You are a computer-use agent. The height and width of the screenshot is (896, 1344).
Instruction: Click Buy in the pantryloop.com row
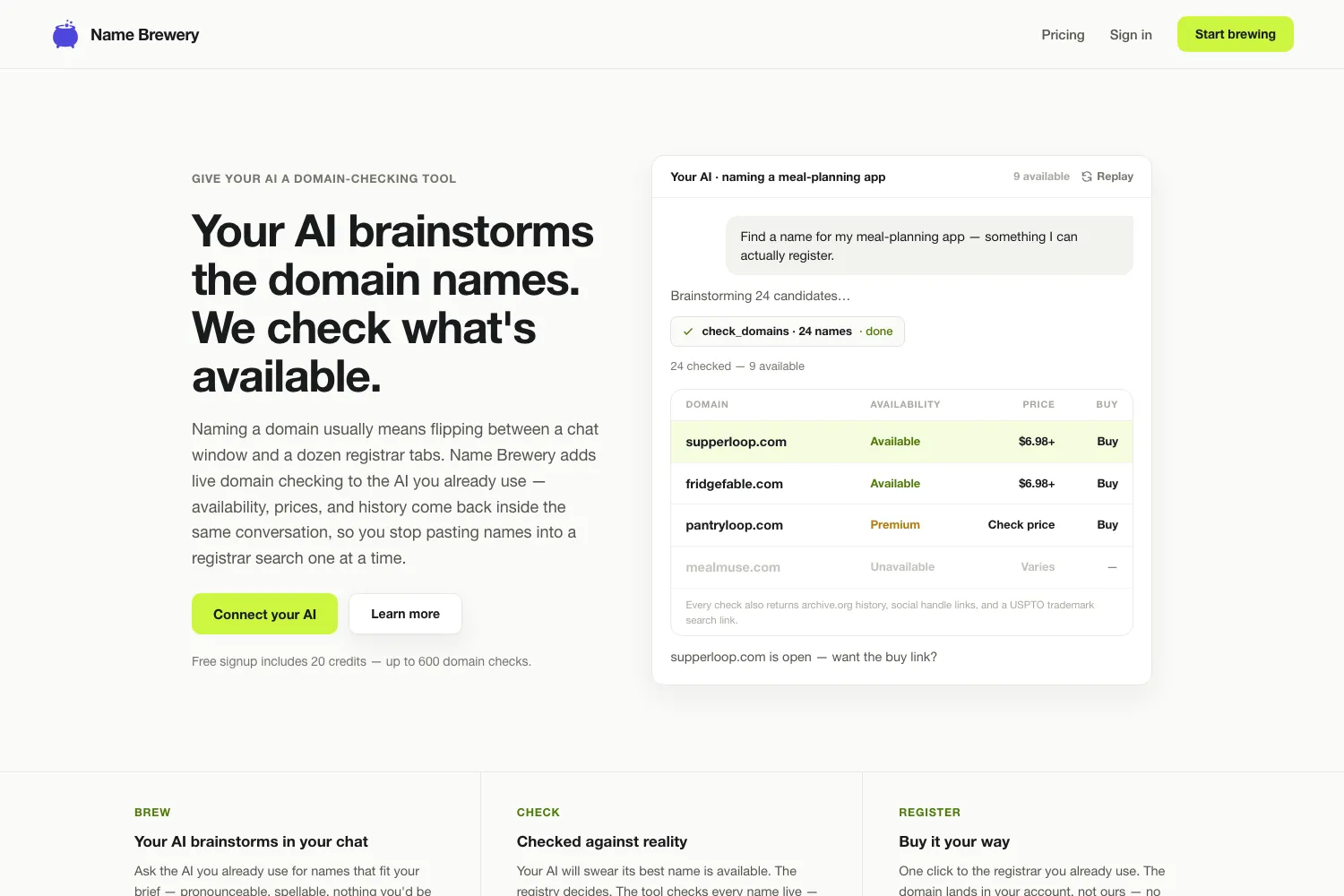1107,524
